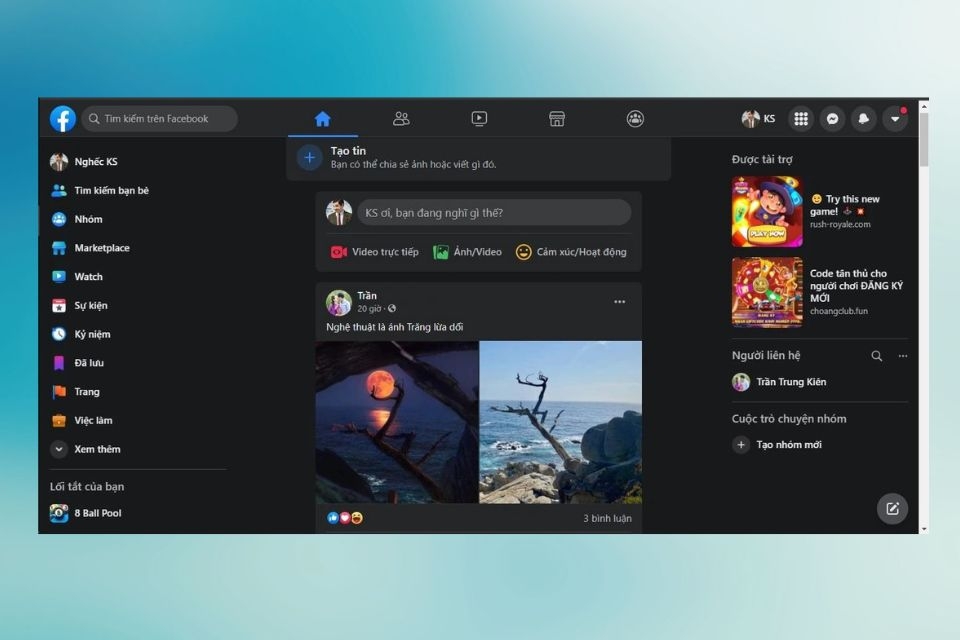Search contacts with the Người liên hệ magnifier
Screen dimensions: 960x640
[x=877, y=356]
